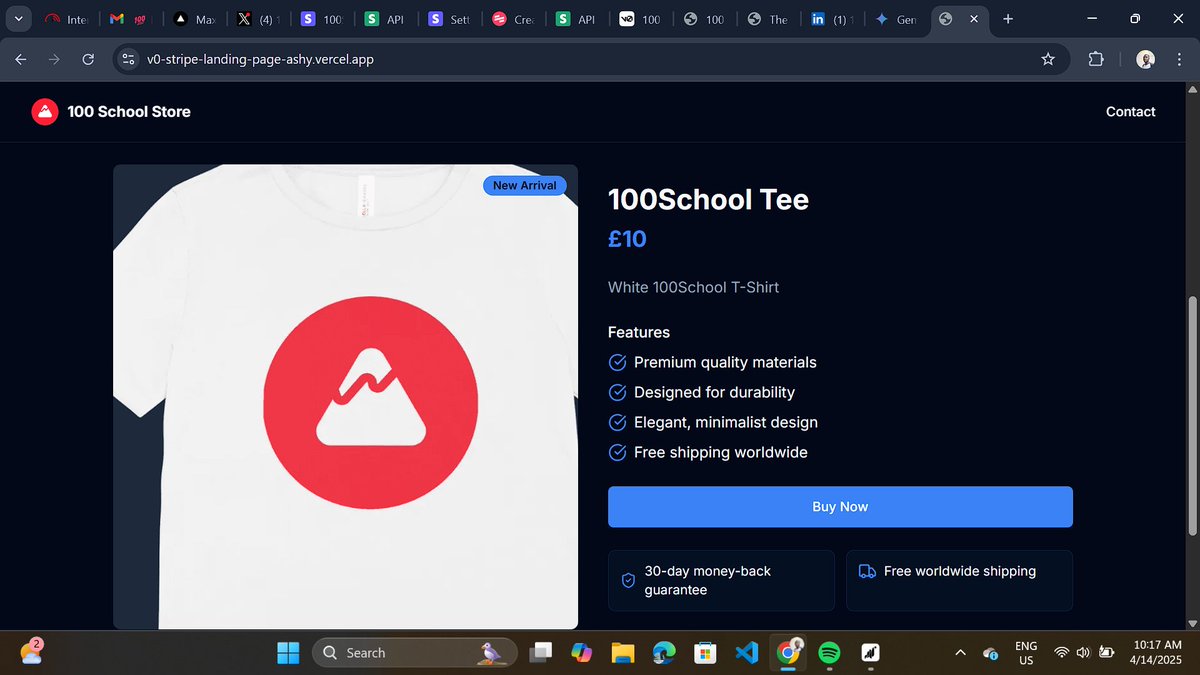This screenshot has height=675, width=1200.
Task: Open Task View on the taskbar
Action: [x=541, y=653]
